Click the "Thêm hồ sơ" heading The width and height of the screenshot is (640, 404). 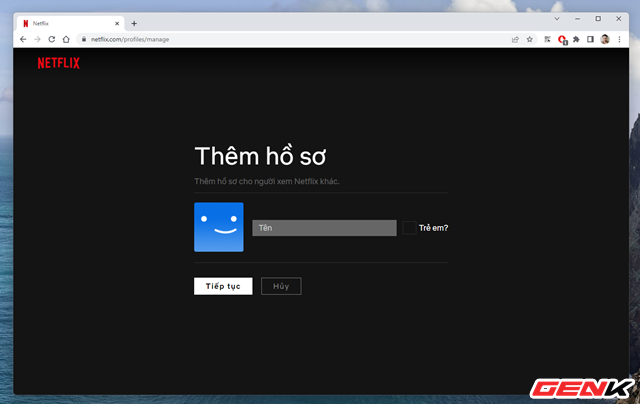260,156
